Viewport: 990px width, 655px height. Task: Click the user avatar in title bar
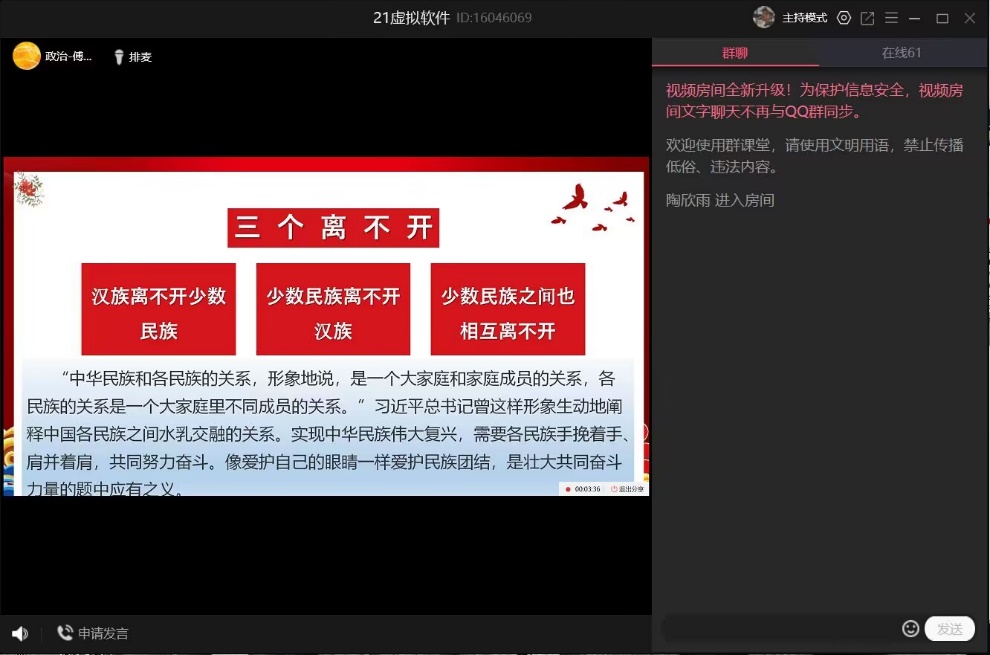(x=764, y=18)
